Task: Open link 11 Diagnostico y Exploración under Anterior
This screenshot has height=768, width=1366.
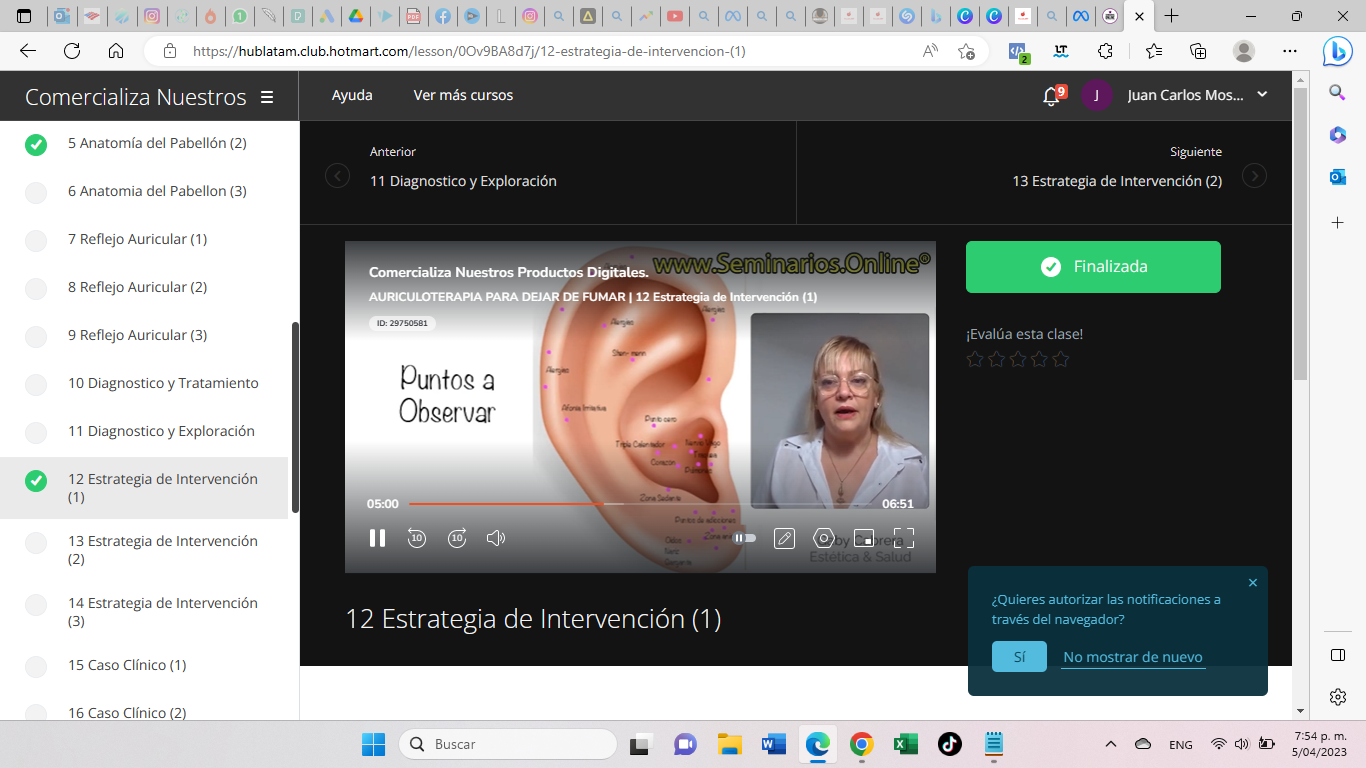Action: click(463, 181)
